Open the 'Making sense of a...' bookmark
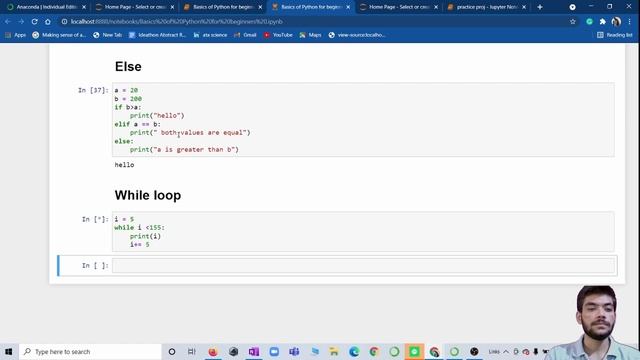The image size is (640, 360). pos(59,35)
